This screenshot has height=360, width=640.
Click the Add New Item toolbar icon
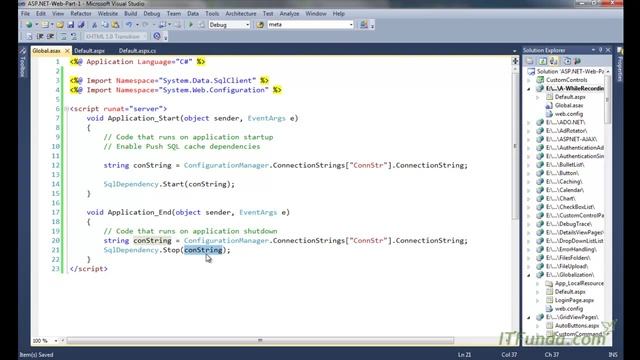(x=45, y=25)
